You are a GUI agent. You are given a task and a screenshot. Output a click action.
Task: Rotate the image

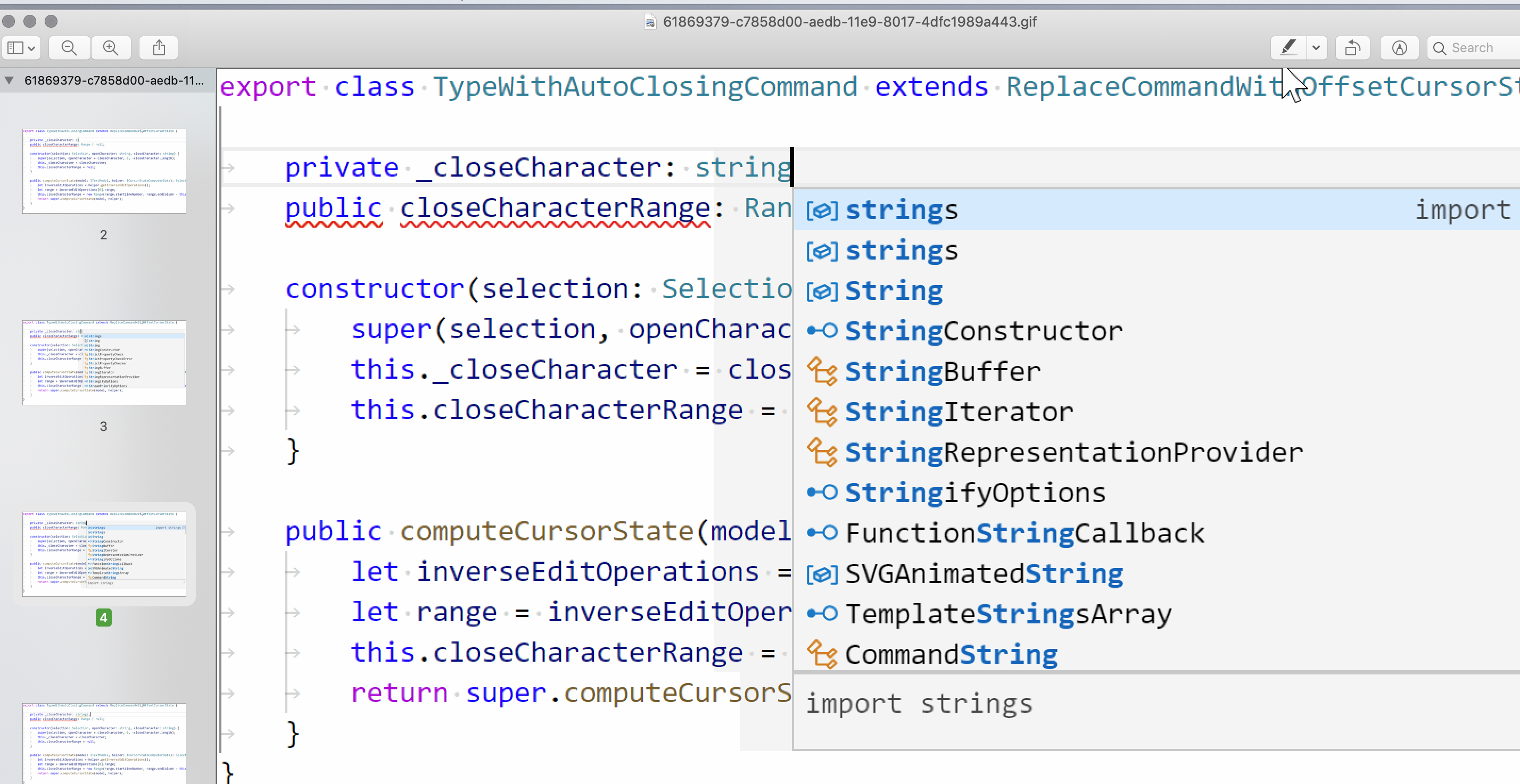pos(1352,48)
